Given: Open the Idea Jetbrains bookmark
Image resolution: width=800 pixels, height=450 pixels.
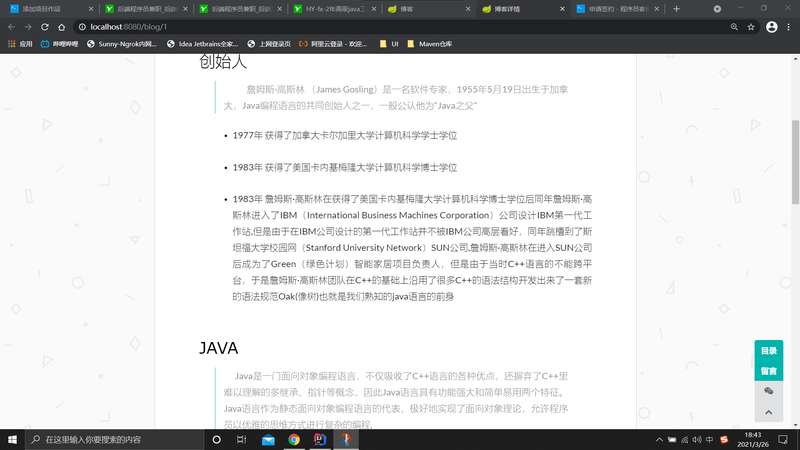Looking at the screenshot, I should (x=203, y=44).
